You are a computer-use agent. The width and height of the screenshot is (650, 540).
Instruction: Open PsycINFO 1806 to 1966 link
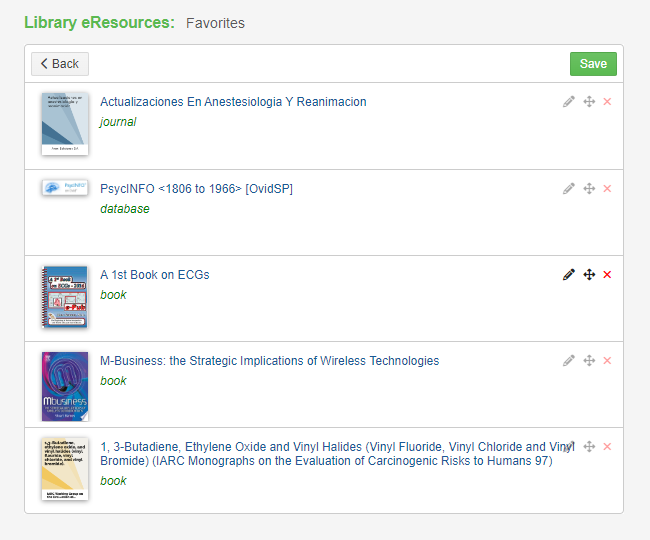(196, 189)
